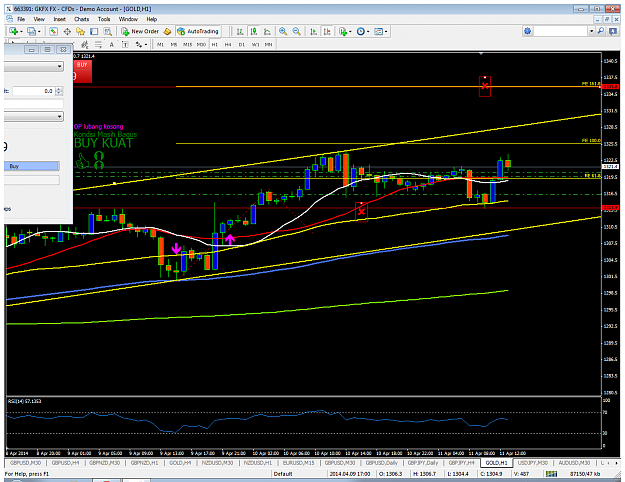Open the File menu
Screen dimensions: 625x482
[x=21, y=19]
